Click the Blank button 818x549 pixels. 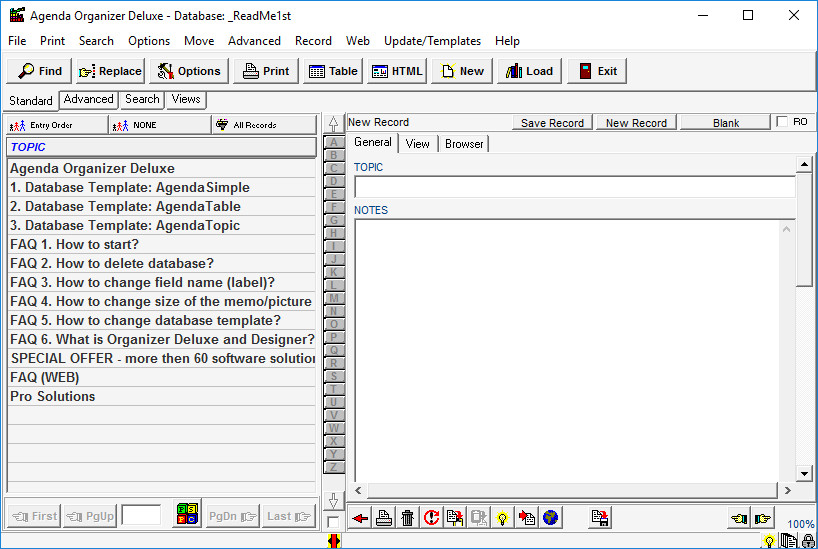click(x=726, y=123)
